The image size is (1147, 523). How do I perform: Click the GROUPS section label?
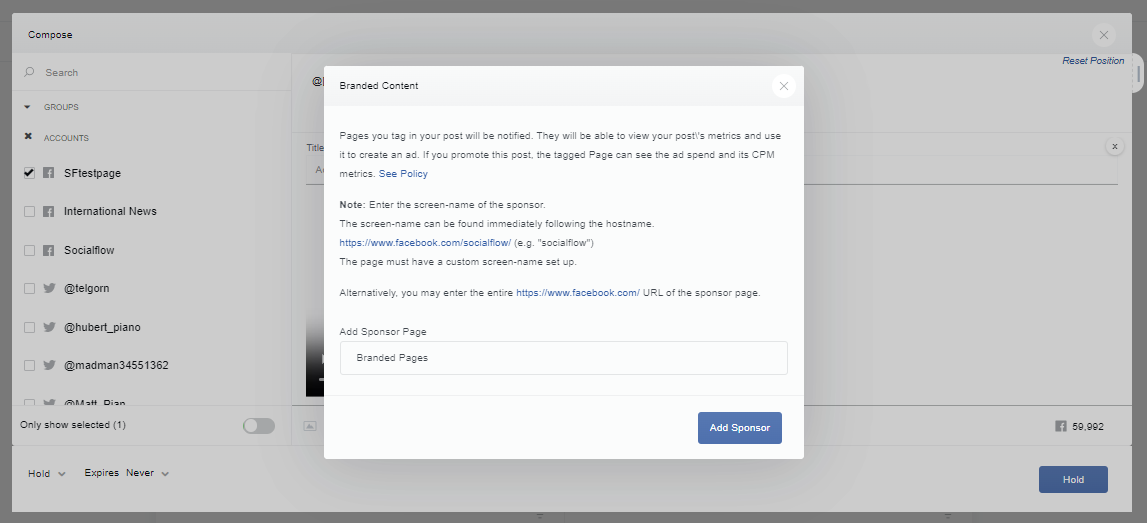(61, 107)
